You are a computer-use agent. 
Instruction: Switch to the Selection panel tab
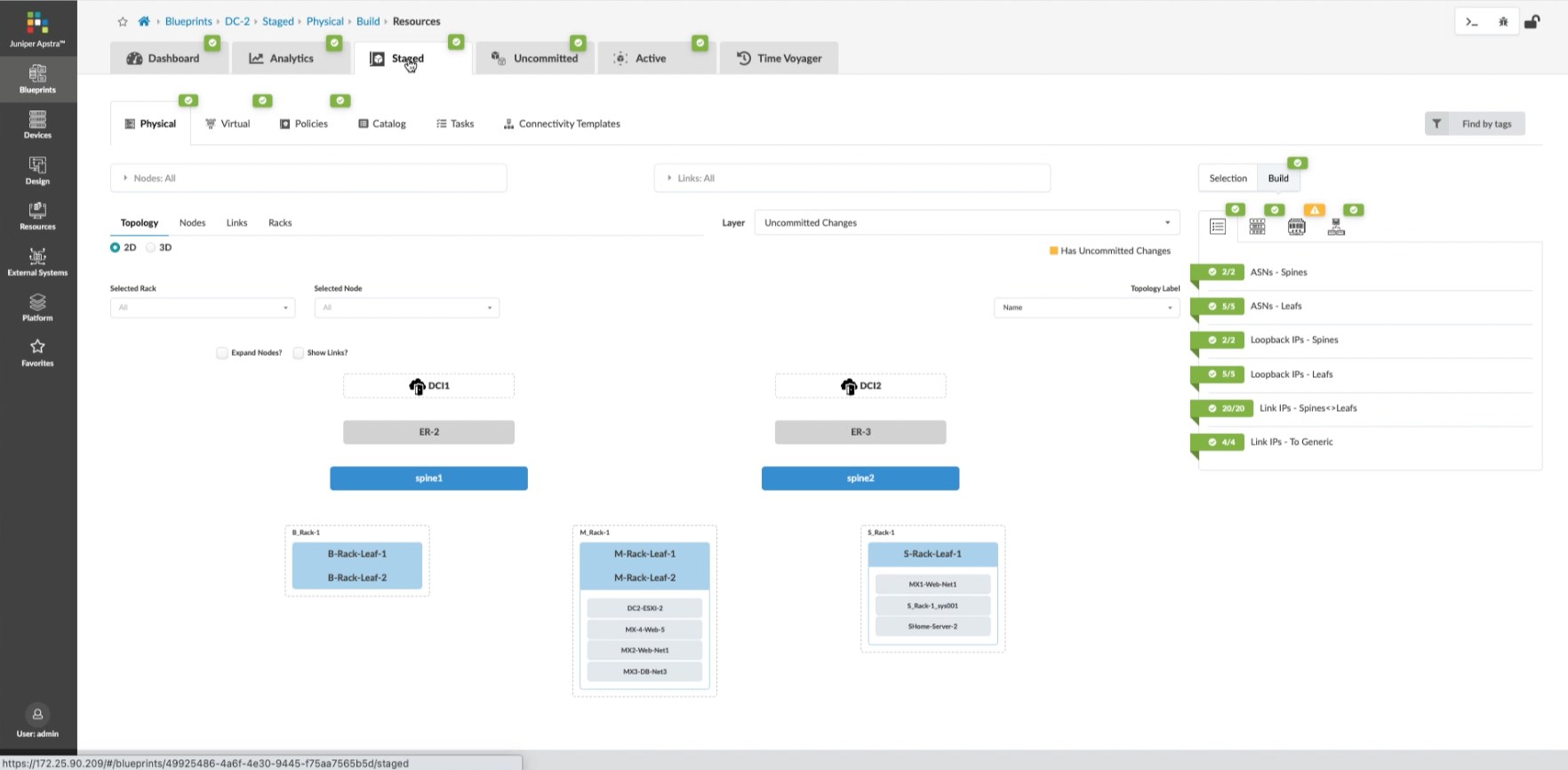click(x=1228, y=178)
